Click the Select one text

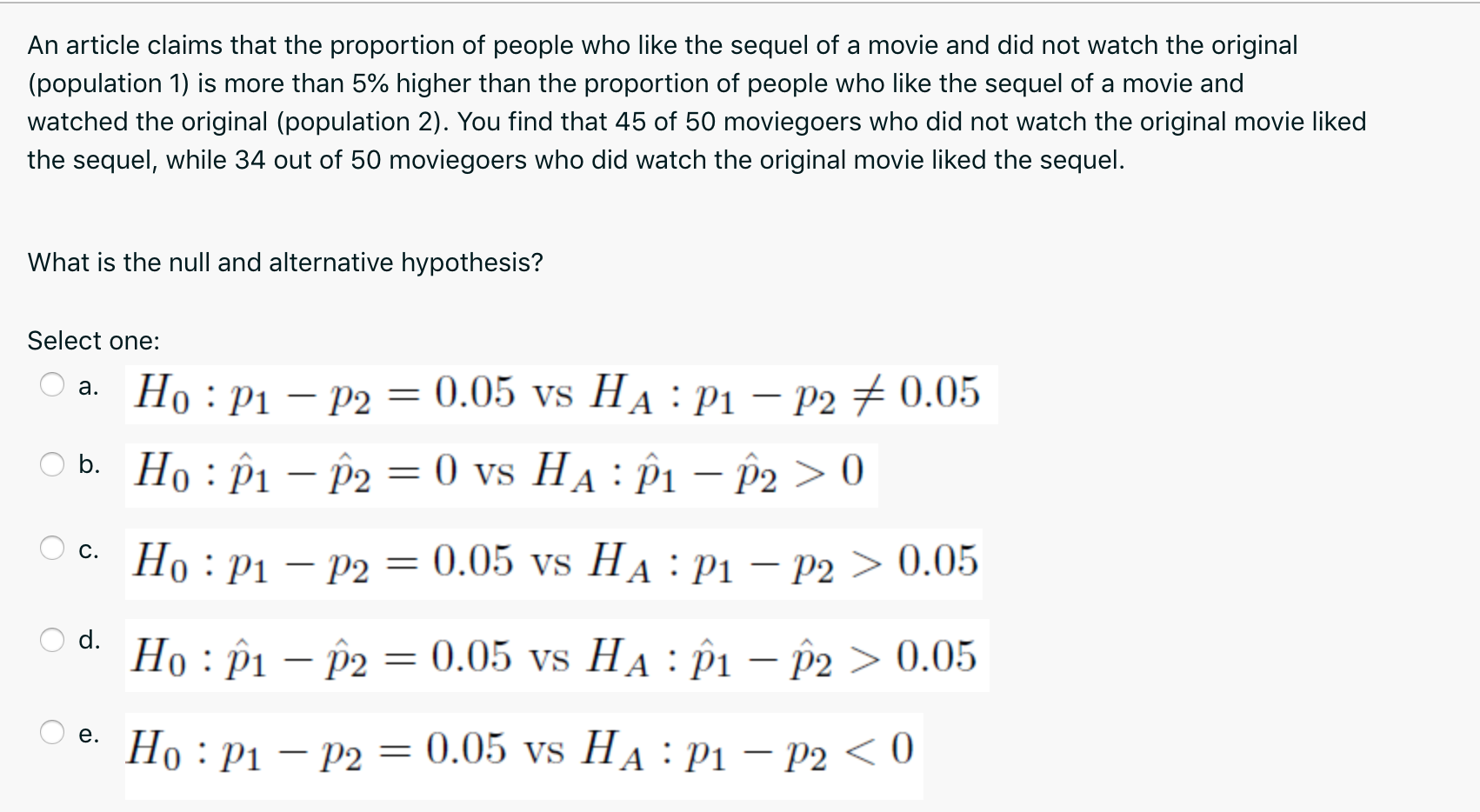96,340
